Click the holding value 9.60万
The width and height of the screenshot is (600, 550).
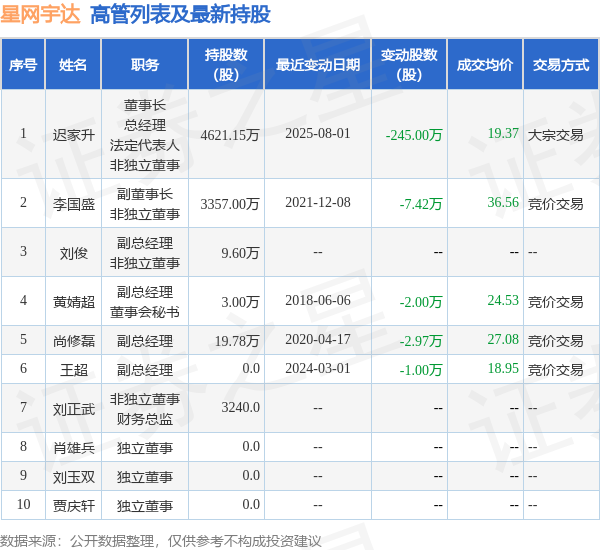pos(240,253)
